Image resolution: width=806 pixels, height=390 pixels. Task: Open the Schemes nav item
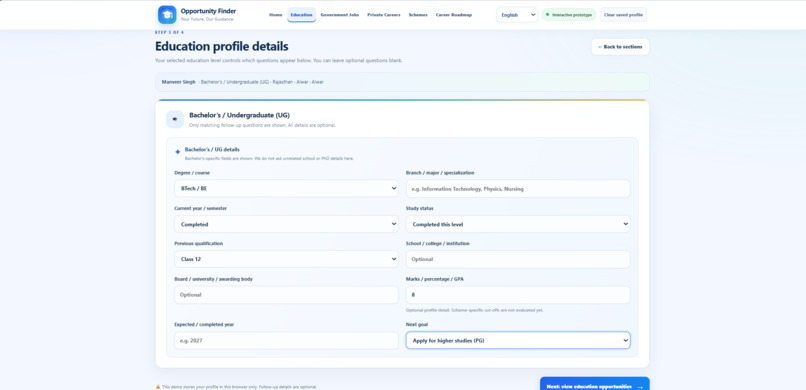pos(418,15)
